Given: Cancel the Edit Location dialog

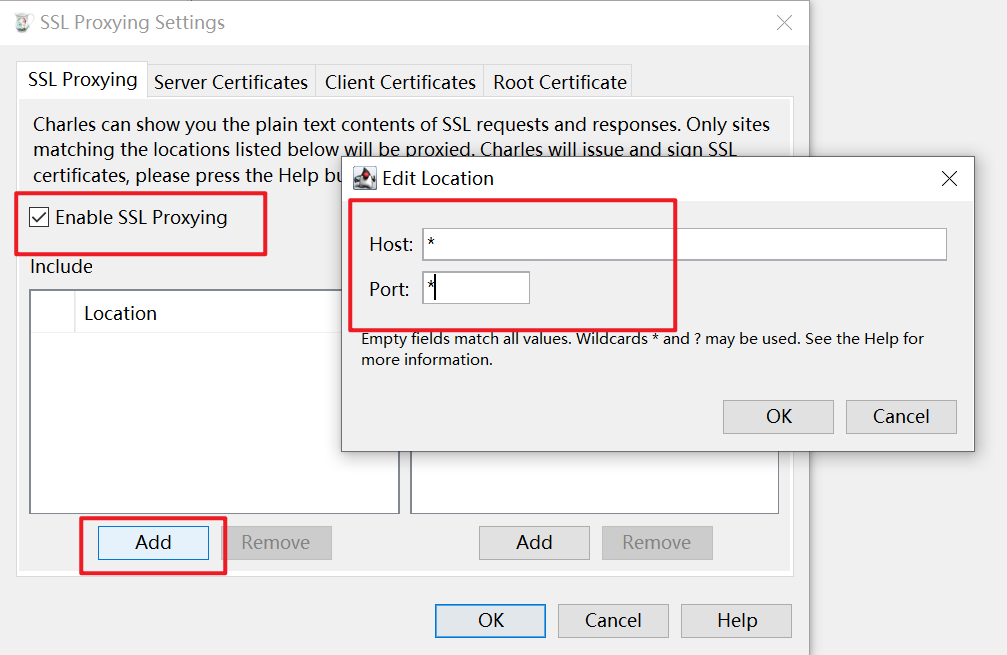Looking at the screenshot, I should pyautogui.click(x=901, y=417).
